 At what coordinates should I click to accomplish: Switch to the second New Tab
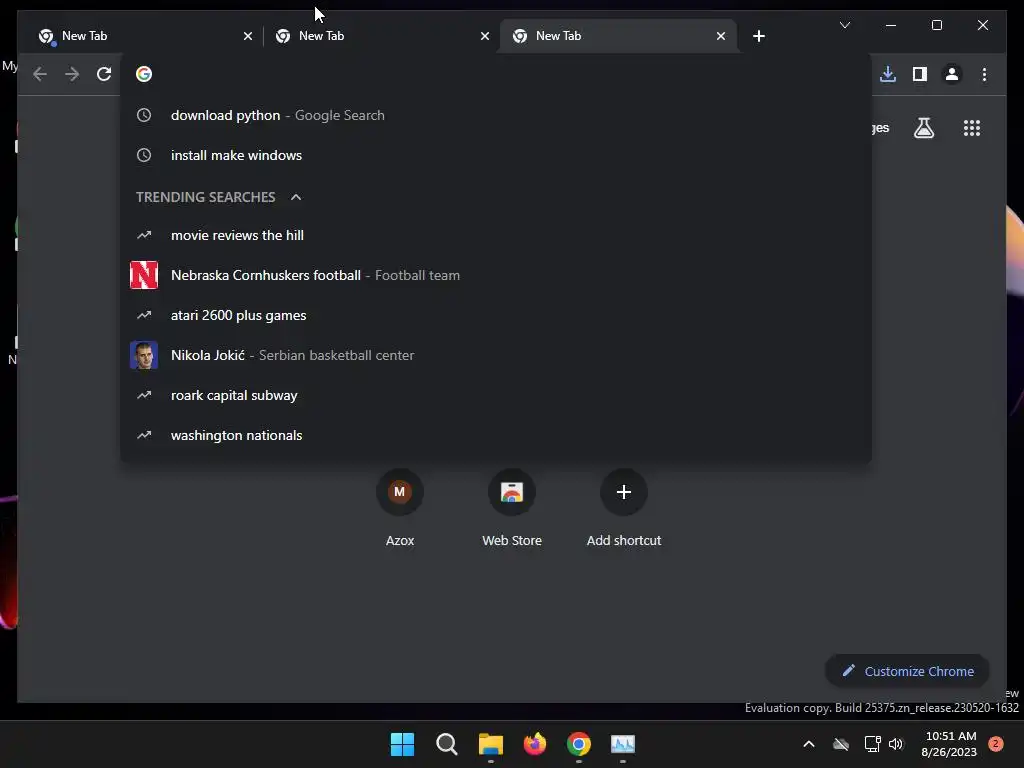tap(379, 36)
